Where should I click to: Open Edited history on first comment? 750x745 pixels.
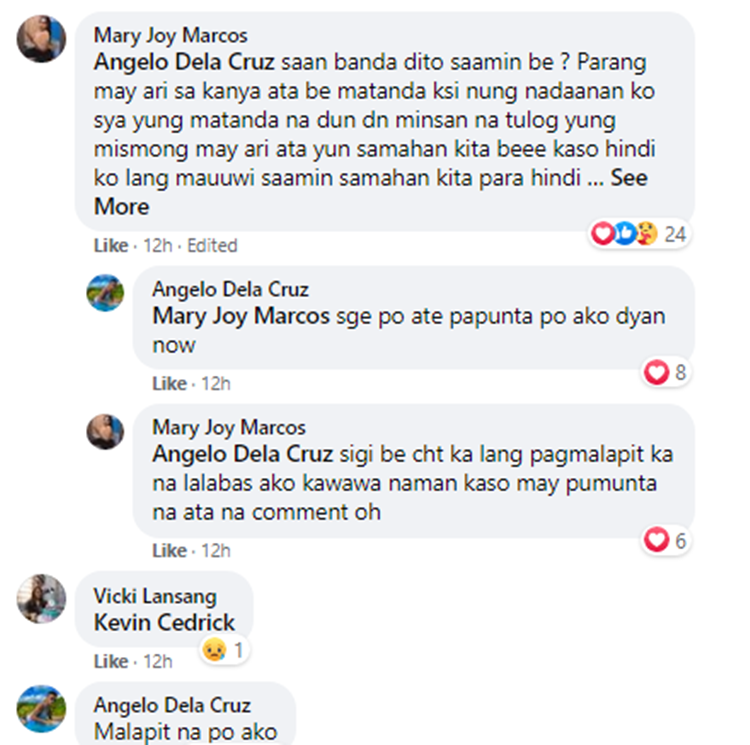(212, 246)
